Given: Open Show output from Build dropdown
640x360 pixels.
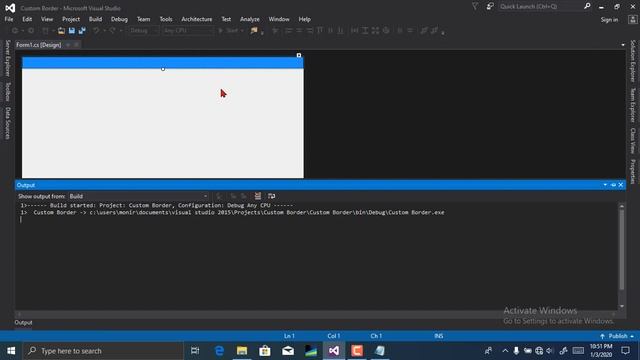Looking at the screenshot, I should [x=139, y=196].
